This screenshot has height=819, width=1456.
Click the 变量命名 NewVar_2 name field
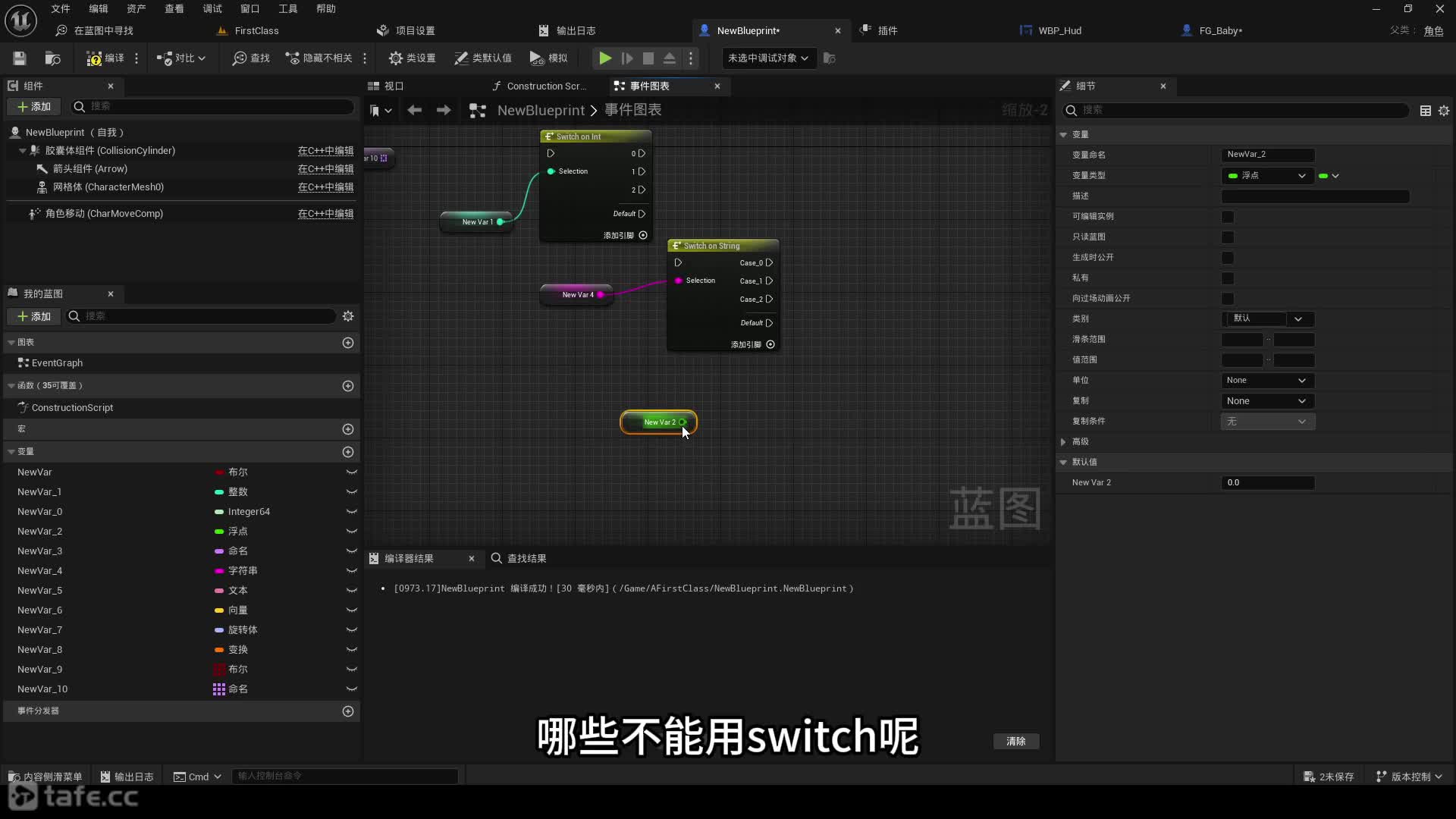[1267, 155]
